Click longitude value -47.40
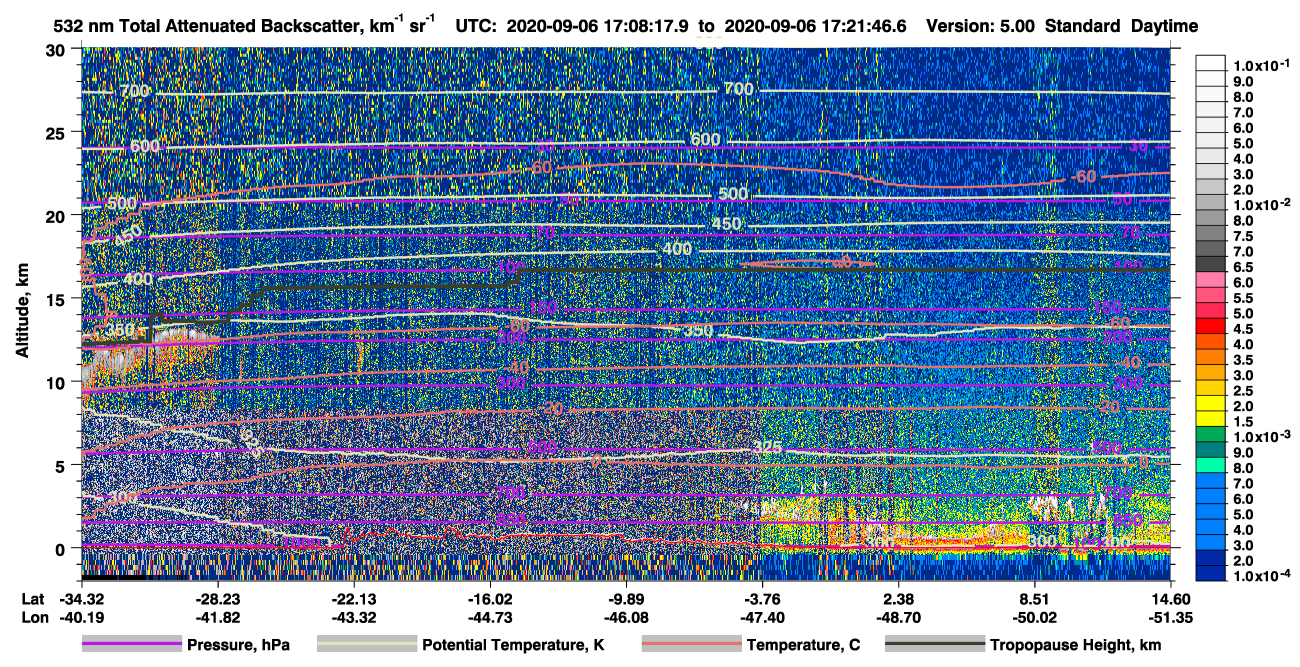 pos(762,618)
